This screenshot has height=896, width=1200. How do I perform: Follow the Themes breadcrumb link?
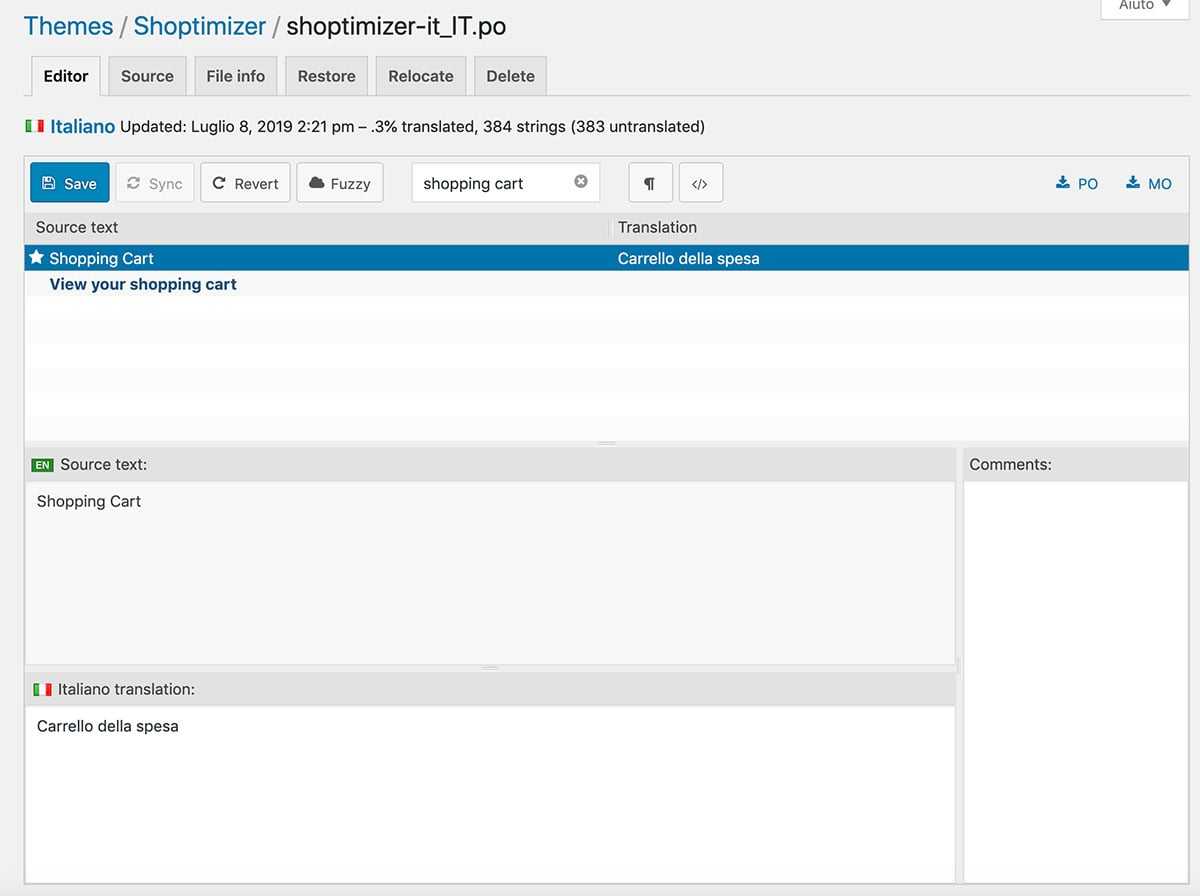point(68,26)
